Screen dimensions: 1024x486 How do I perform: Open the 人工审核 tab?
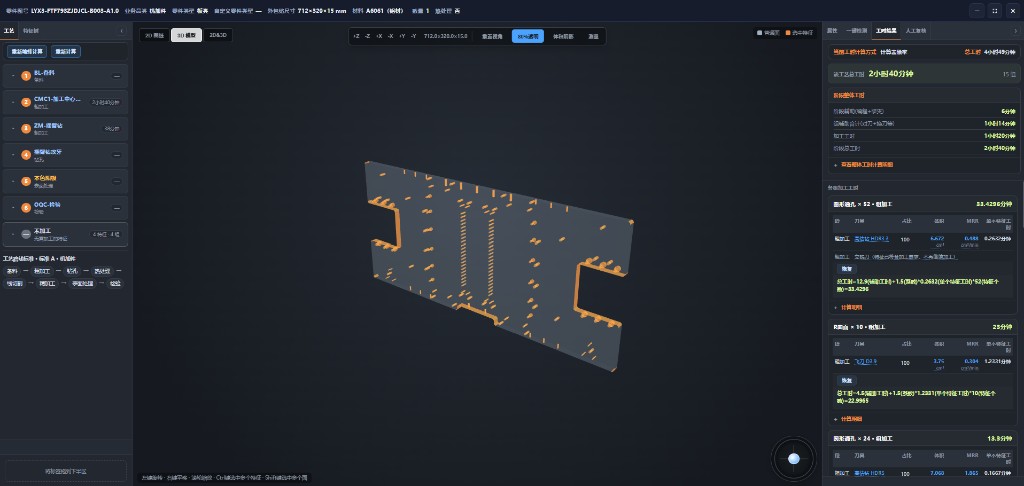(916, 31)
